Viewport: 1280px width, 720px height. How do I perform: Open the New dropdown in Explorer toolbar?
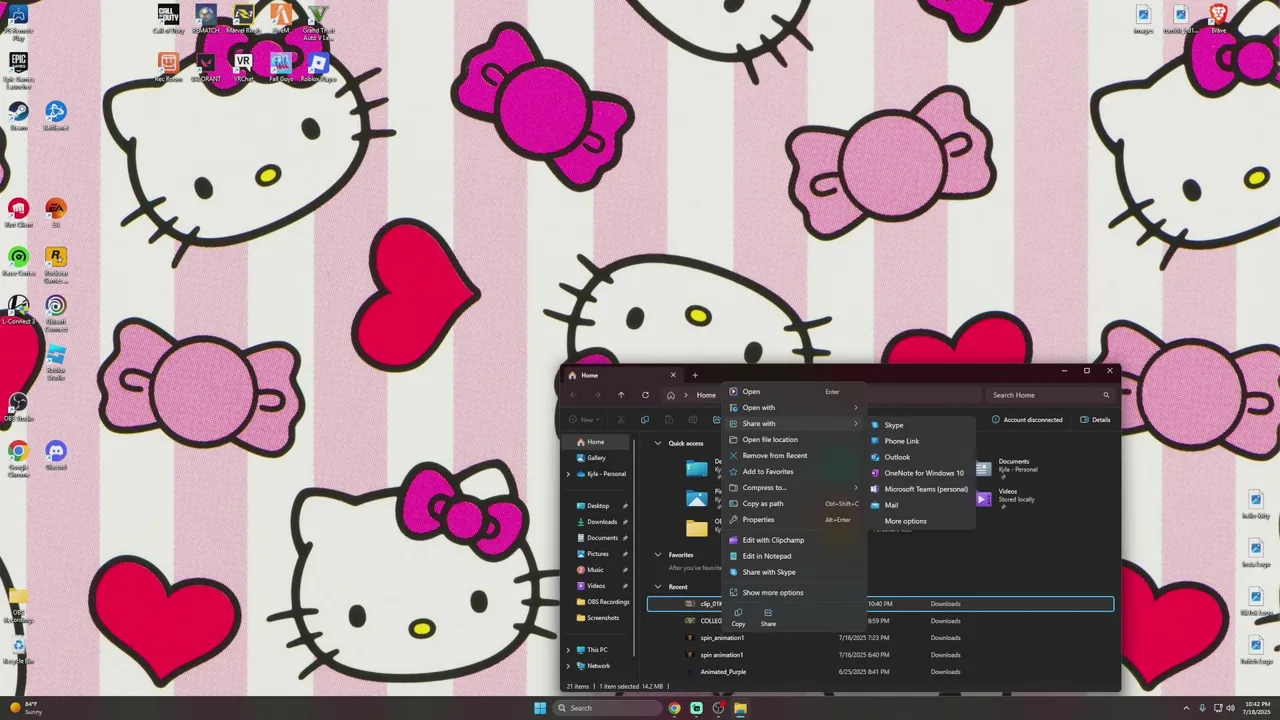pos(584,420)
